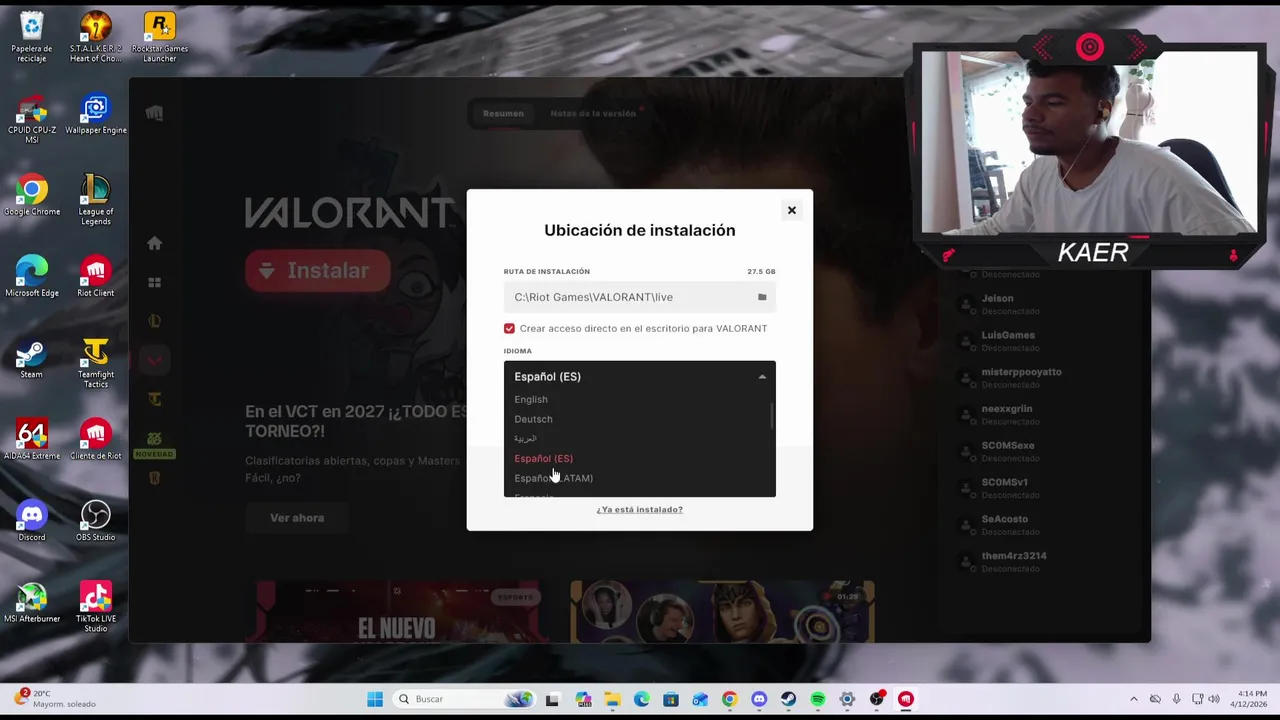
Task: Open volume control in system tray
Action: click(x=1214, y=699)
